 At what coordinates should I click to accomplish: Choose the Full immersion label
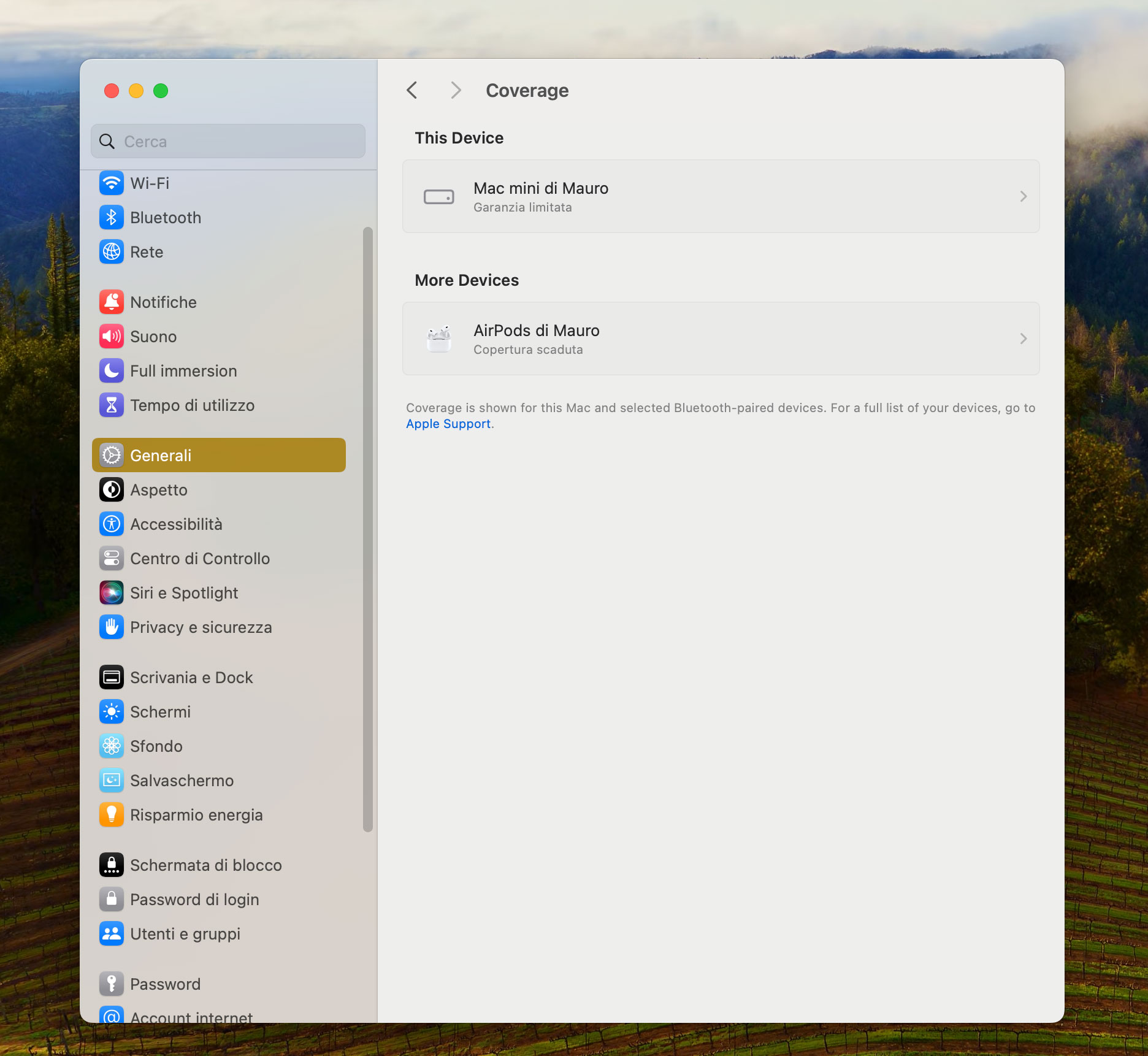tap(183, 370)
